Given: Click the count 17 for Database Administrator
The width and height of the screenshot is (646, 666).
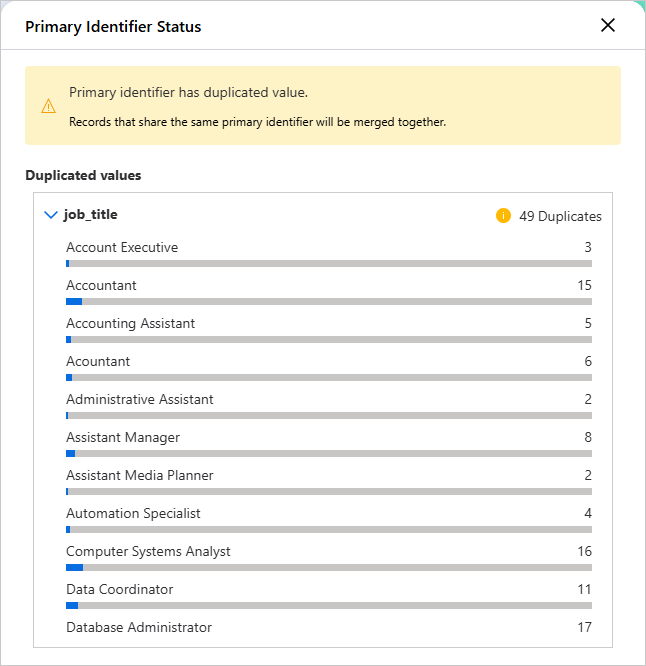Looking at the screenshot, I should [584, 627].
